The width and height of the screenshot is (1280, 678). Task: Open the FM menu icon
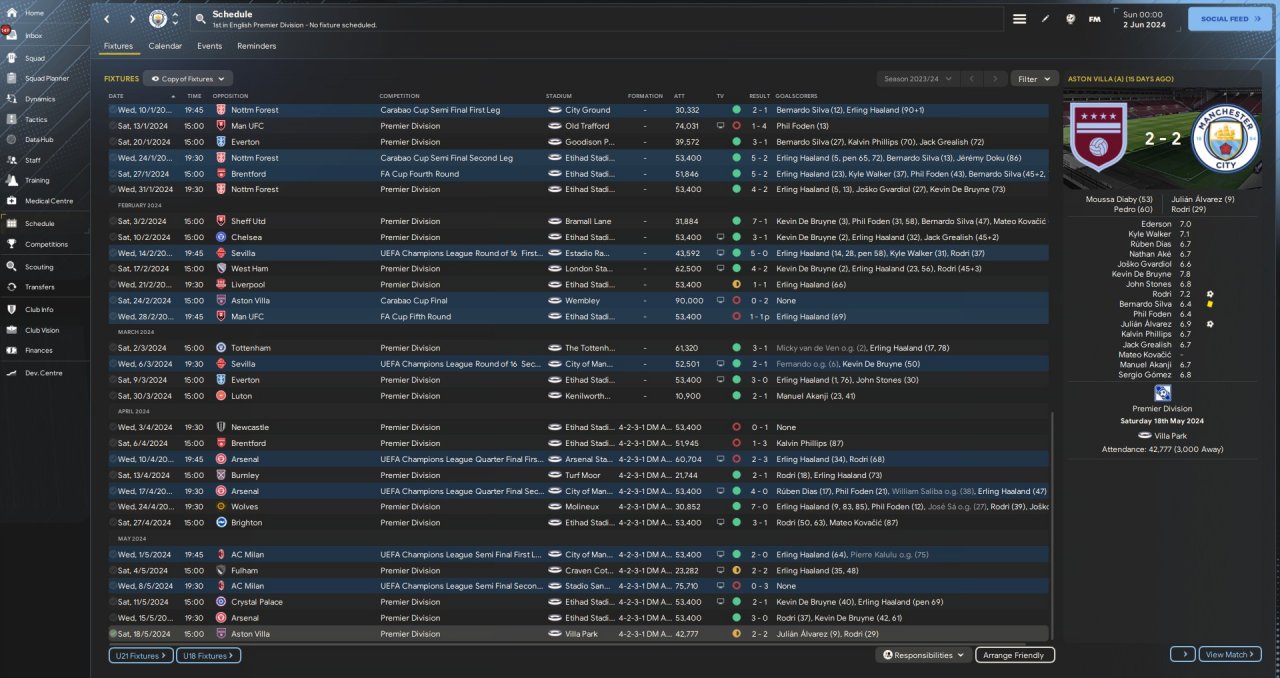[x=1094, y=19]
